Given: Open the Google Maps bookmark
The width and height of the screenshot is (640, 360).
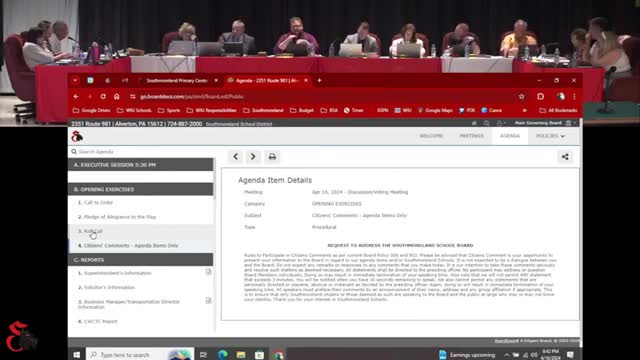Looking at the screenshot, I should 435,110.
